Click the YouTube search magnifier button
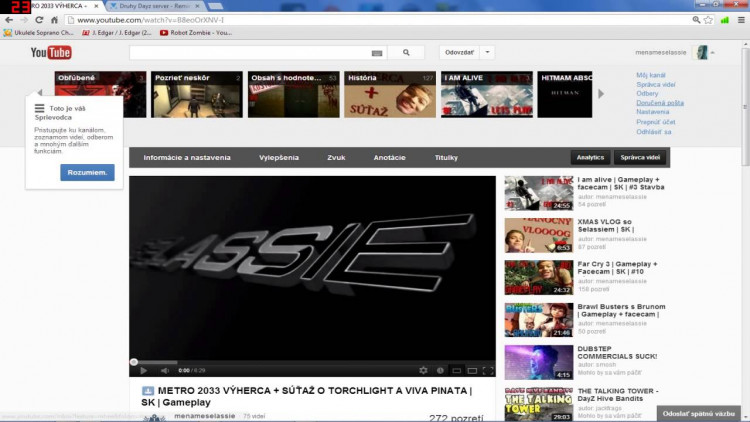This screenshot has height=422, width=750. 406,53
